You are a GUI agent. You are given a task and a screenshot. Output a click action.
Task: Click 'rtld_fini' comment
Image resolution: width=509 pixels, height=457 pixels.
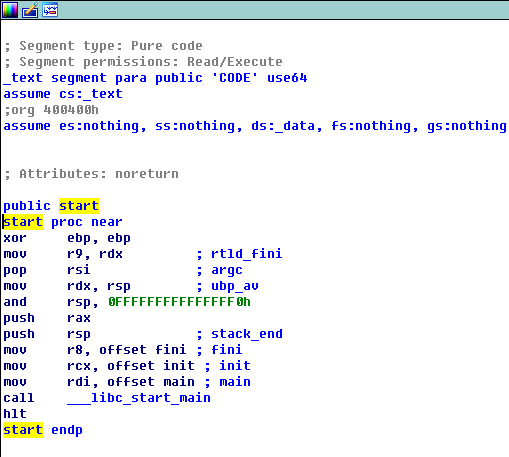[247, 254]
